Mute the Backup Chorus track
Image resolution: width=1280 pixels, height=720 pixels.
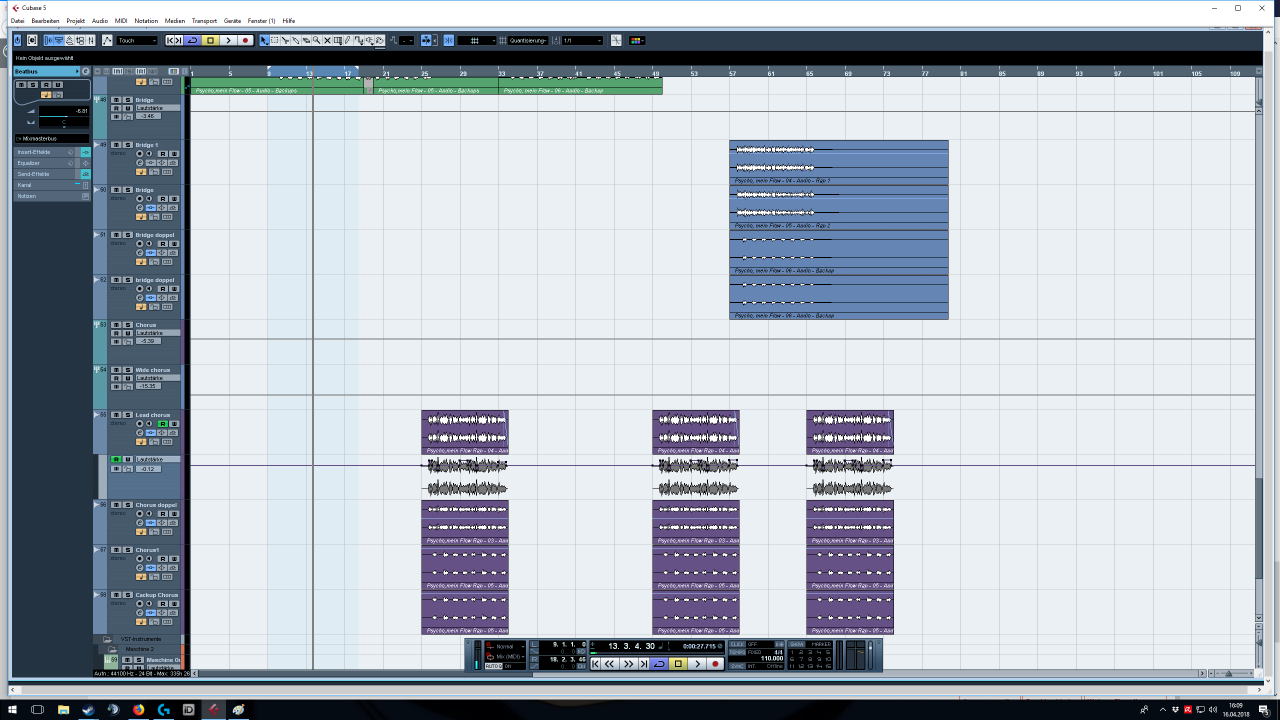click(116, 595)
